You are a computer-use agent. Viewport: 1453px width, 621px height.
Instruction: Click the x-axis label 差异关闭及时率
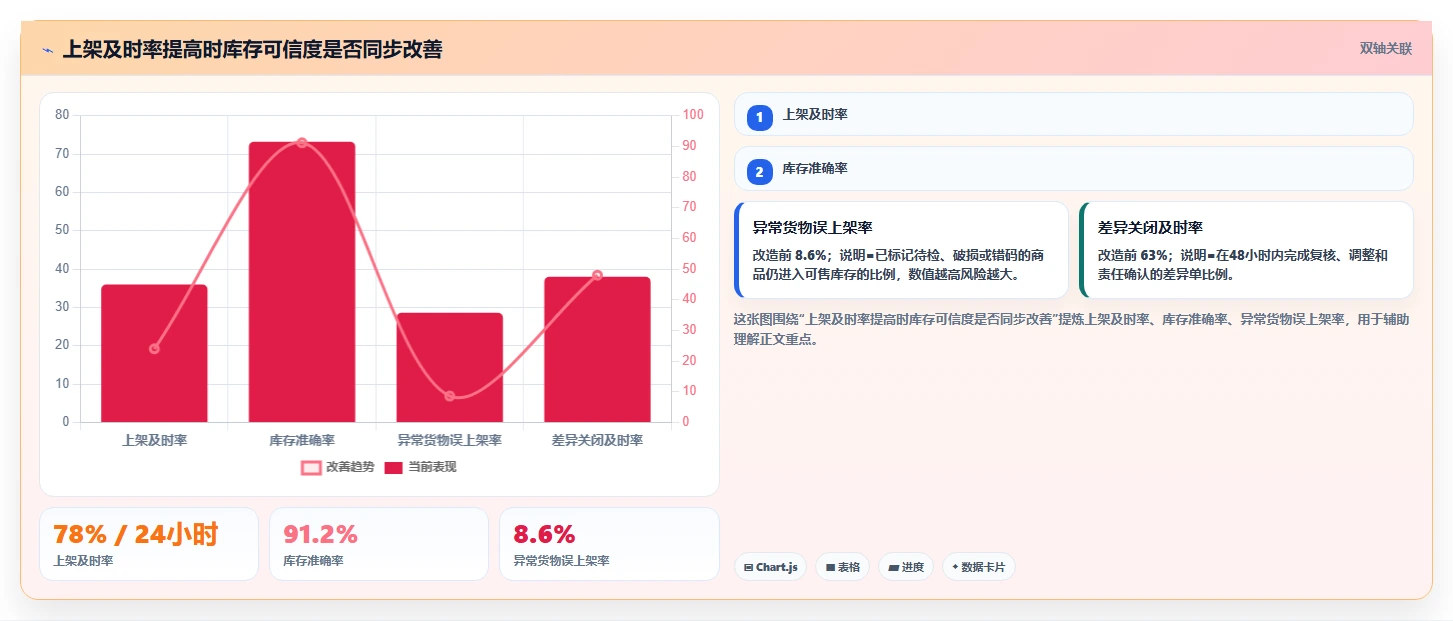coord(597,440)
